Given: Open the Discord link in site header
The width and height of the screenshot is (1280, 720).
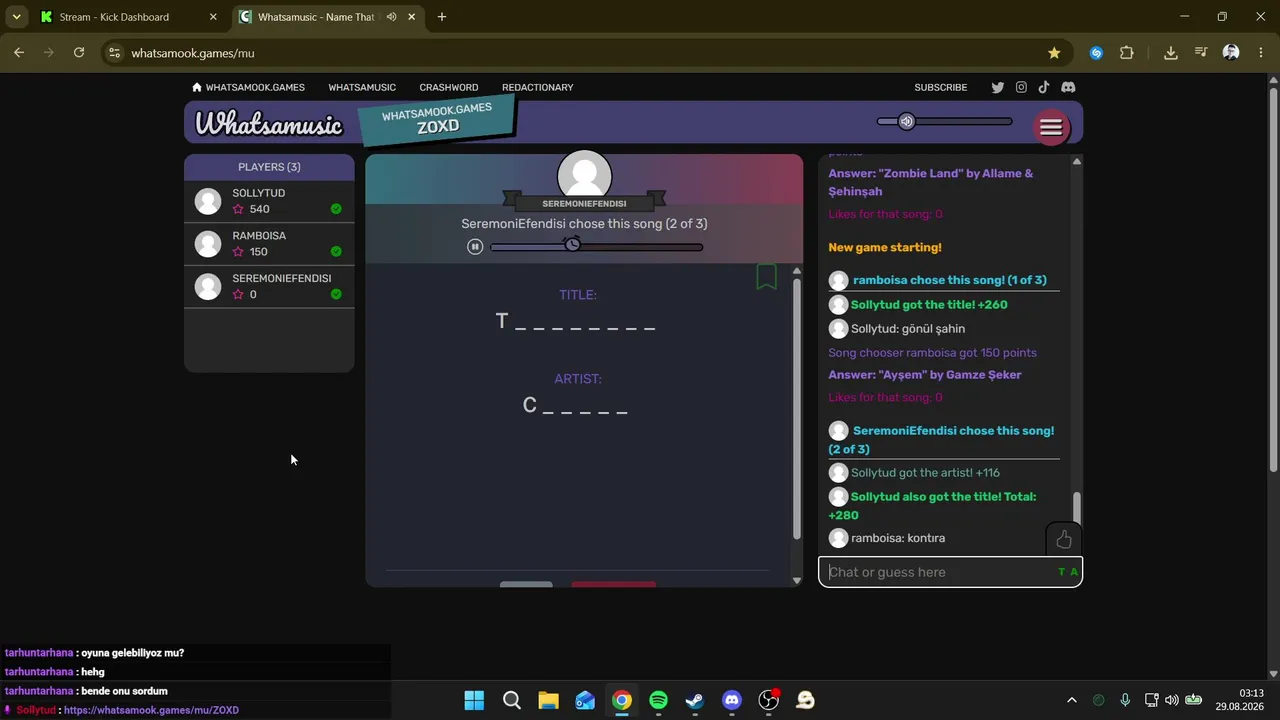Looking at the screenshot, I should point(1068,87).
